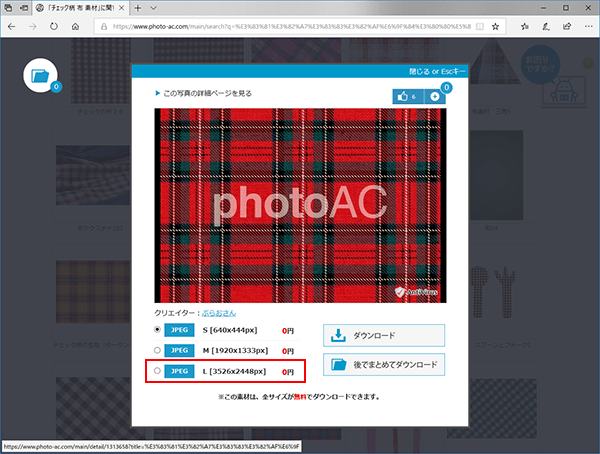Click the お困りですか help bubble
600x454 pixels.
point(540,64)
